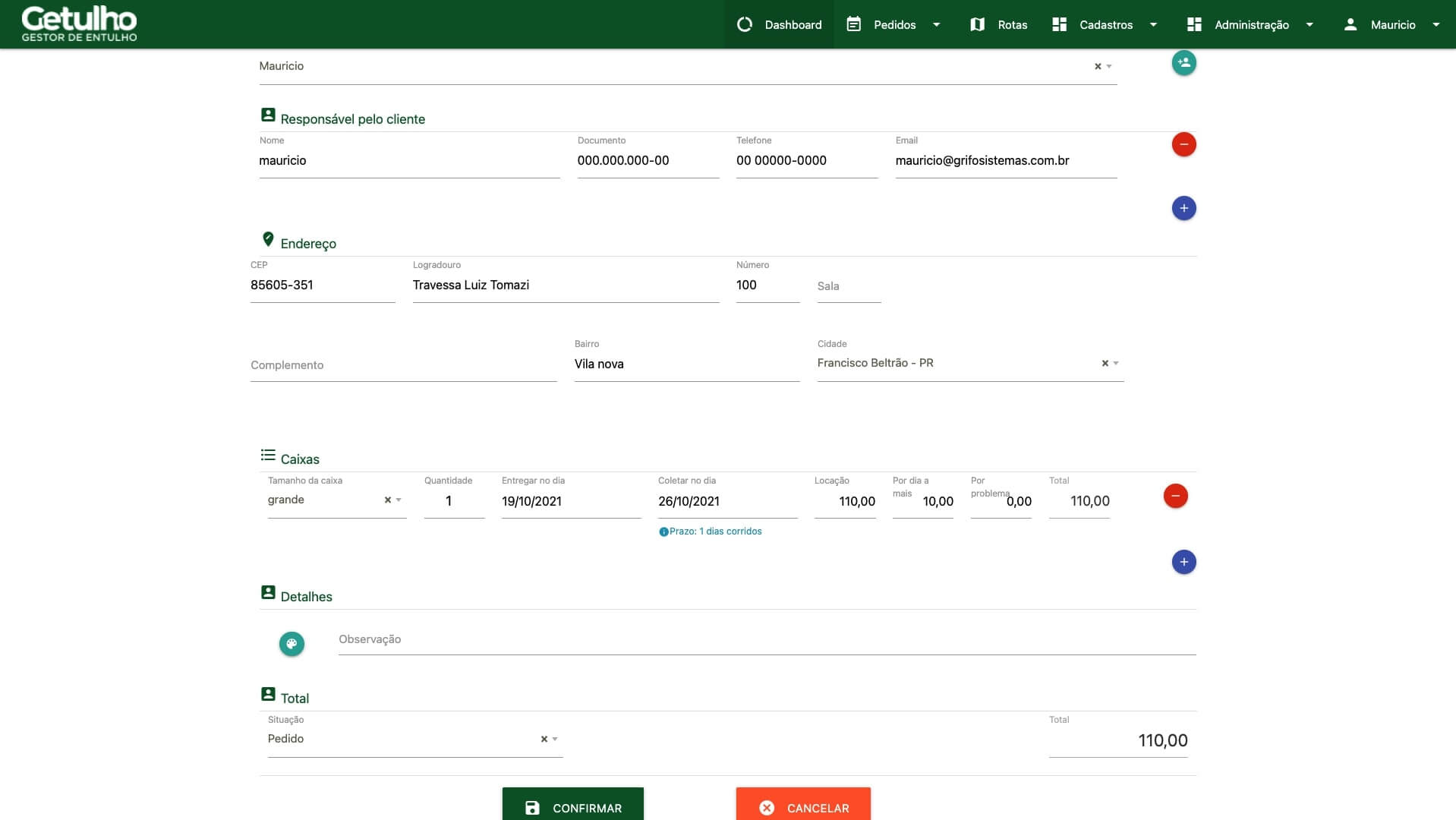Viewport: 1456px width, 820px height.
Task: Clear the selected client Mauricio
Action: tap(1098, 66)
